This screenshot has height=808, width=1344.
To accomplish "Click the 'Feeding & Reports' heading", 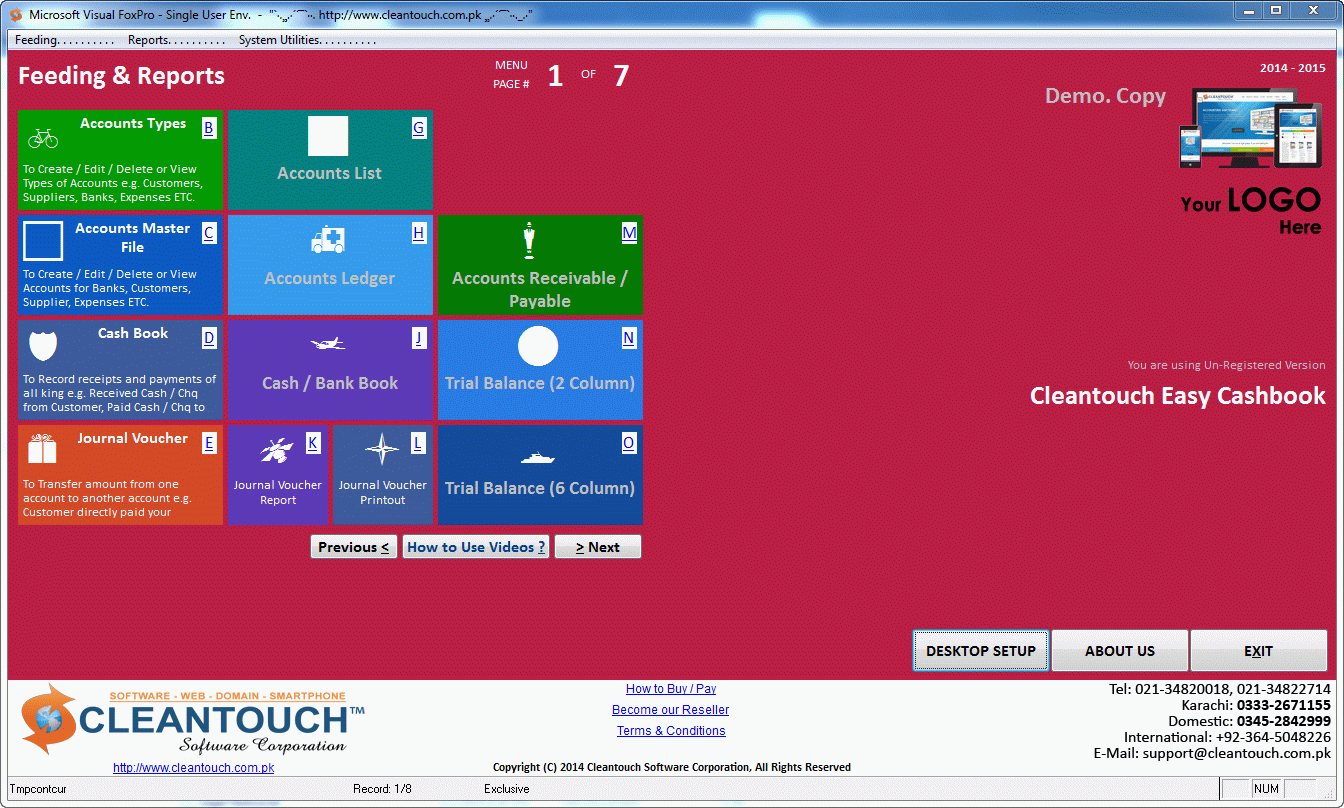I will [121, 76].
